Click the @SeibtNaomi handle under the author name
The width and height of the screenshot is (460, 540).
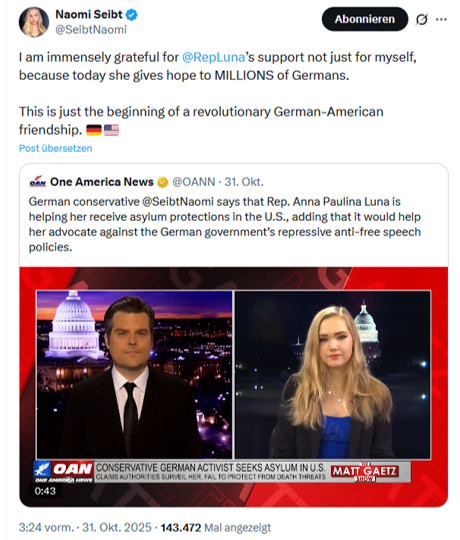pyautogui.click(x=91, y=30)
